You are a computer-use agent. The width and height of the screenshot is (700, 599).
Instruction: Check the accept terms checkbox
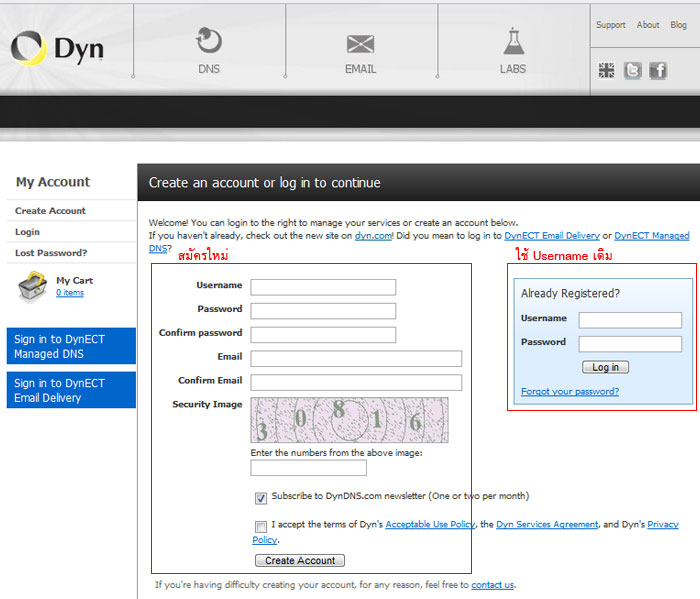(261, 526)
